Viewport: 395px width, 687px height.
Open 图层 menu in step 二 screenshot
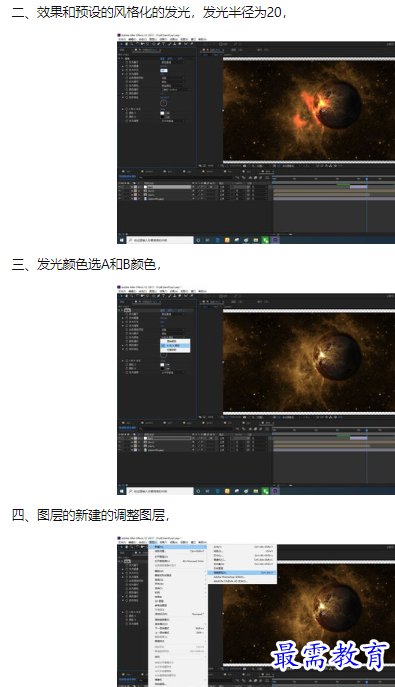coord(152,39)
